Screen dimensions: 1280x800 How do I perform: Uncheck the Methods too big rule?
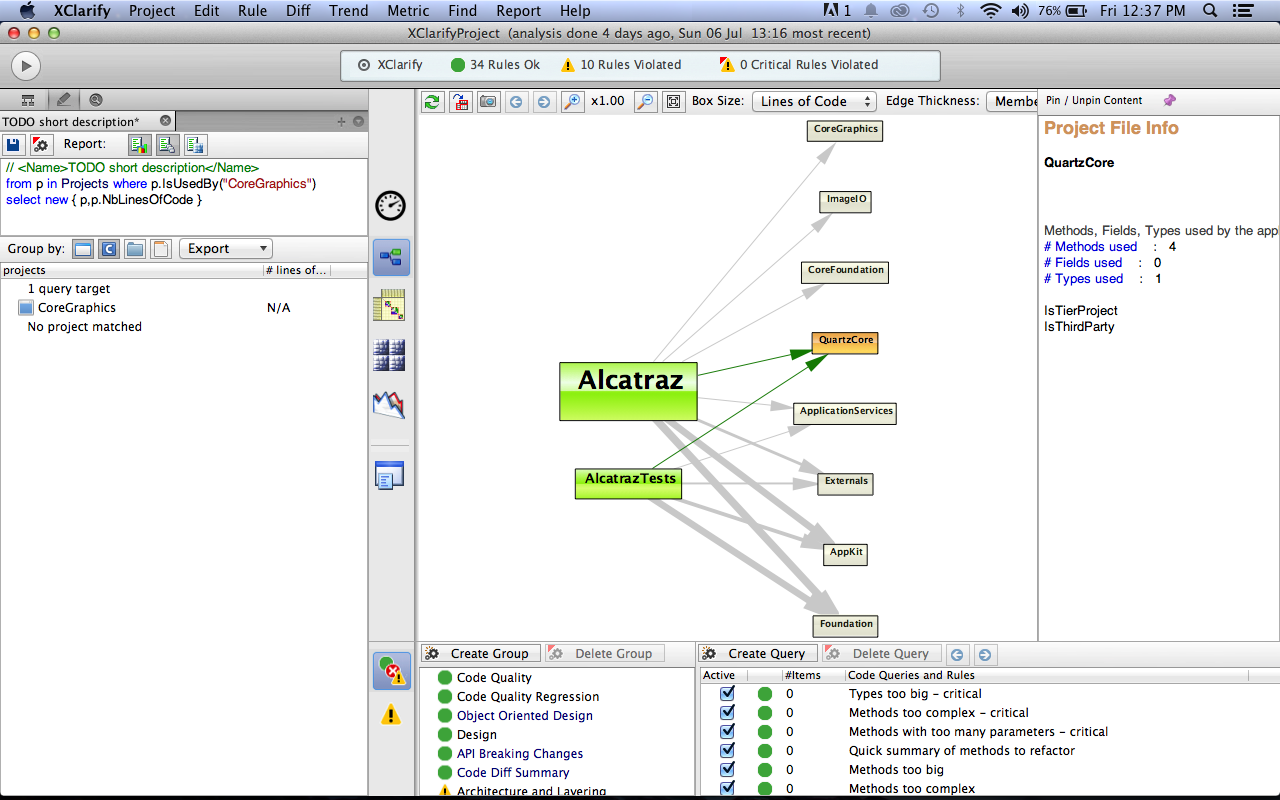727,769
